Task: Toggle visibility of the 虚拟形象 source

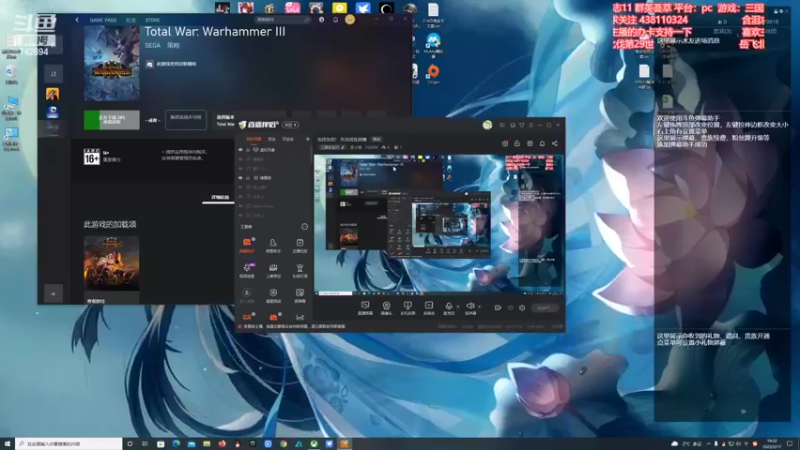Action: [x=241, y=149]
